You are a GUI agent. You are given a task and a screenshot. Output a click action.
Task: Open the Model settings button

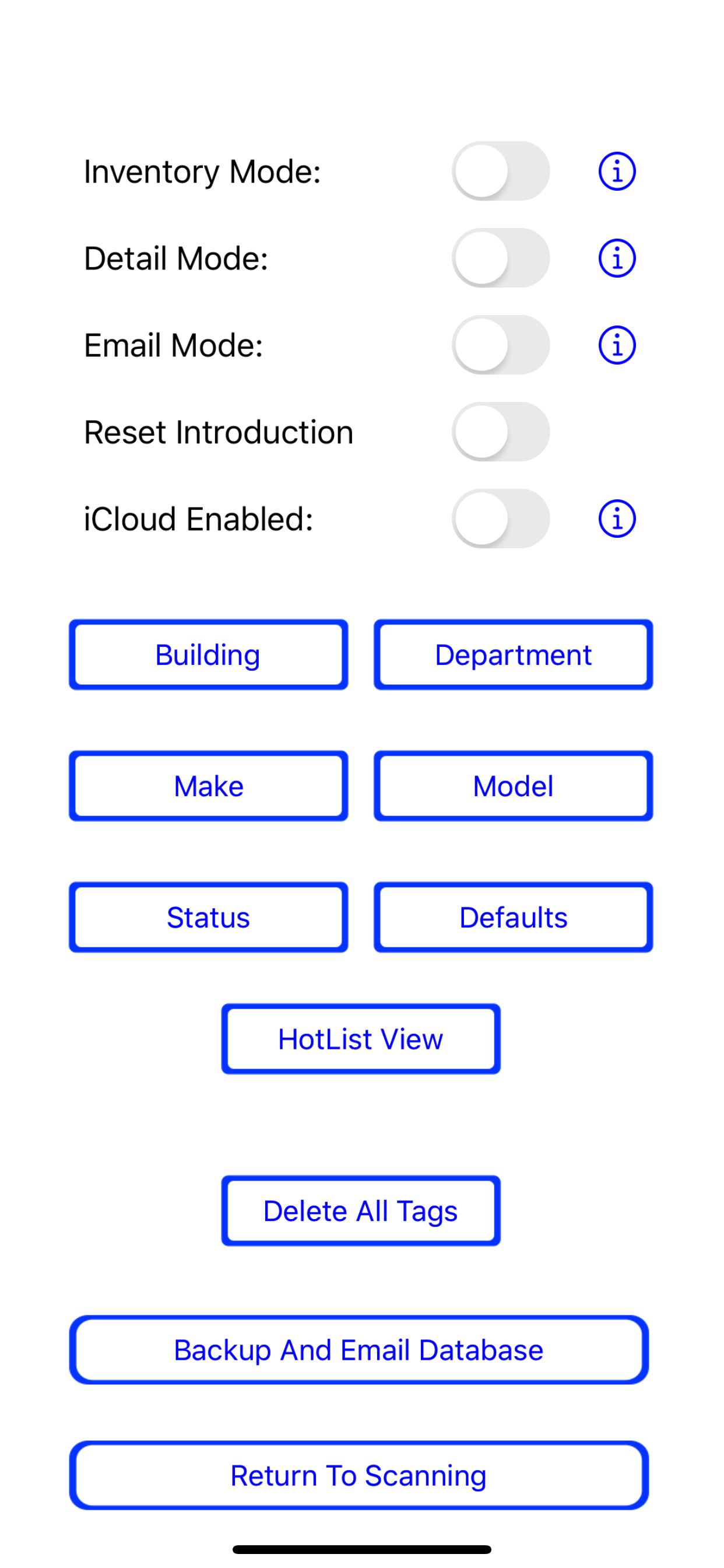click(x=514, y=786)
